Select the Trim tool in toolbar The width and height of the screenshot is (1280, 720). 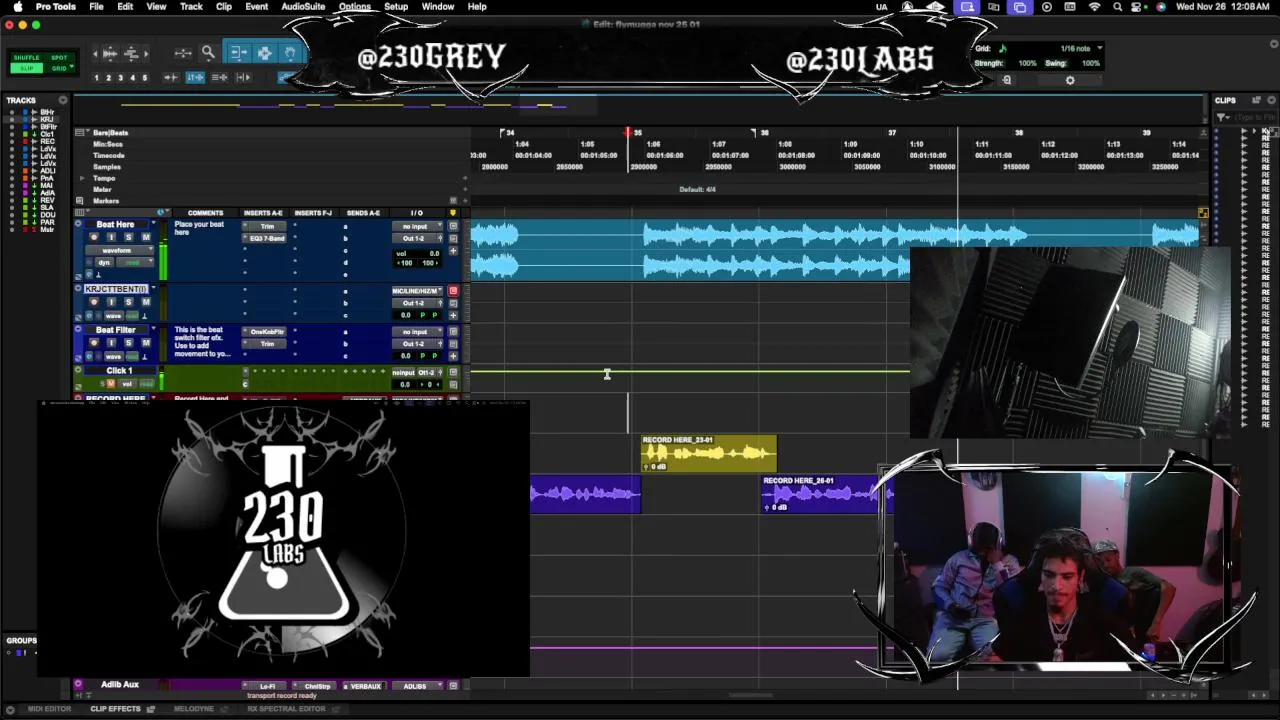click(x=239, y=52)
